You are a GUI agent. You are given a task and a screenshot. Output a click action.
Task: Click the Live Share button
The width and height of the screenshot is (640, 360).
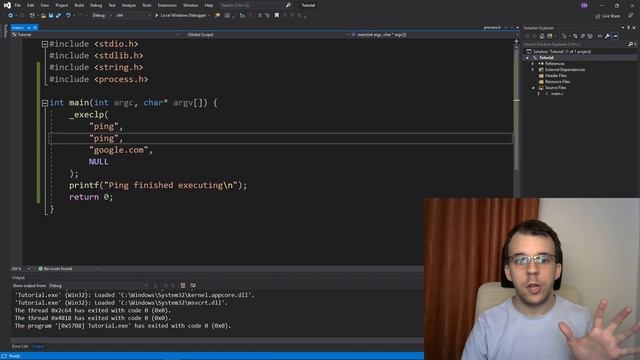pos(607,16)
